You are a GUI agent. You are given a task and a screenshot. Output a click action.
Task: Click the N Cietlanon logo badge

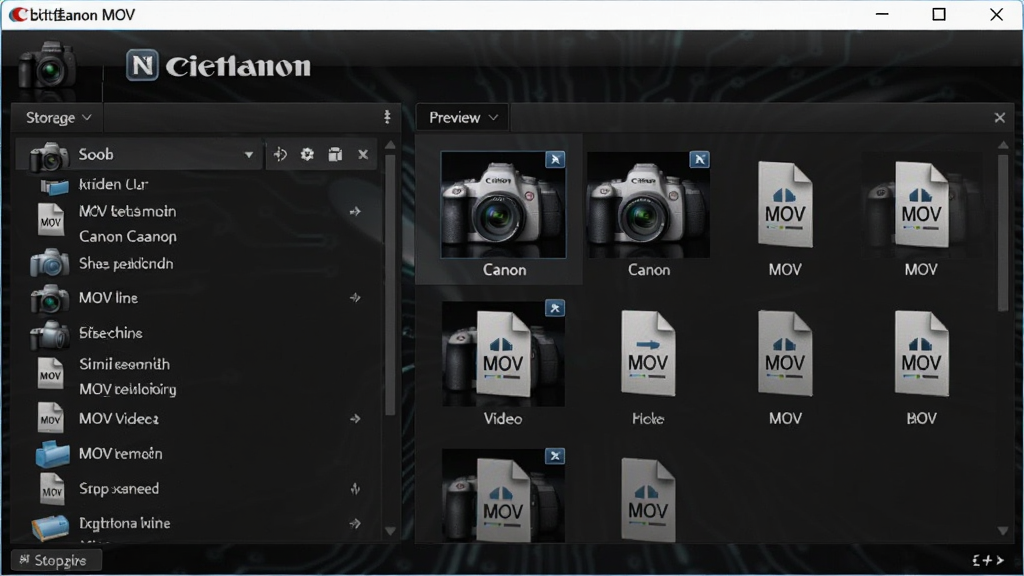(x=142, y=65)
